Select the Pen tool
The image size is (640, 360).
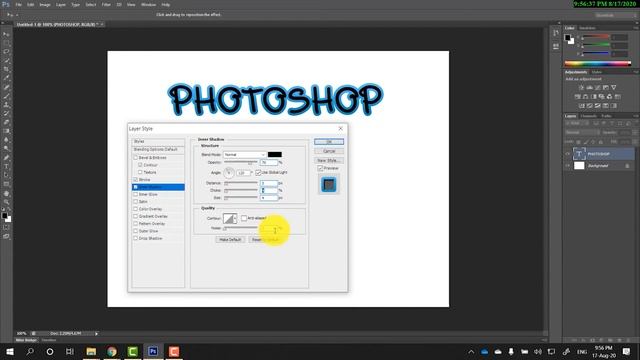tap(6, 158)
